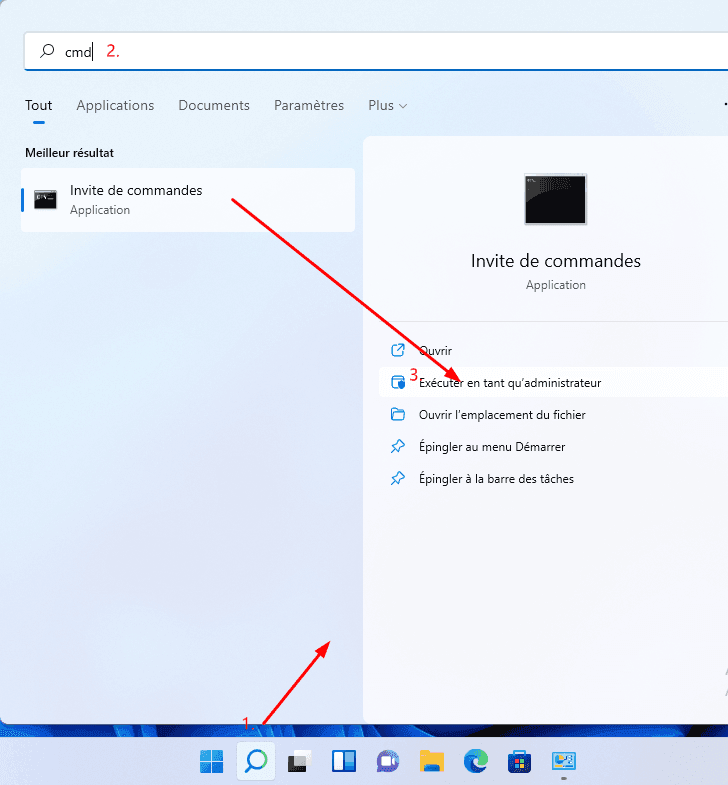Click the large Command Prompt preview icon
Viewport: 728px width, 785px height.
(555, 199)
